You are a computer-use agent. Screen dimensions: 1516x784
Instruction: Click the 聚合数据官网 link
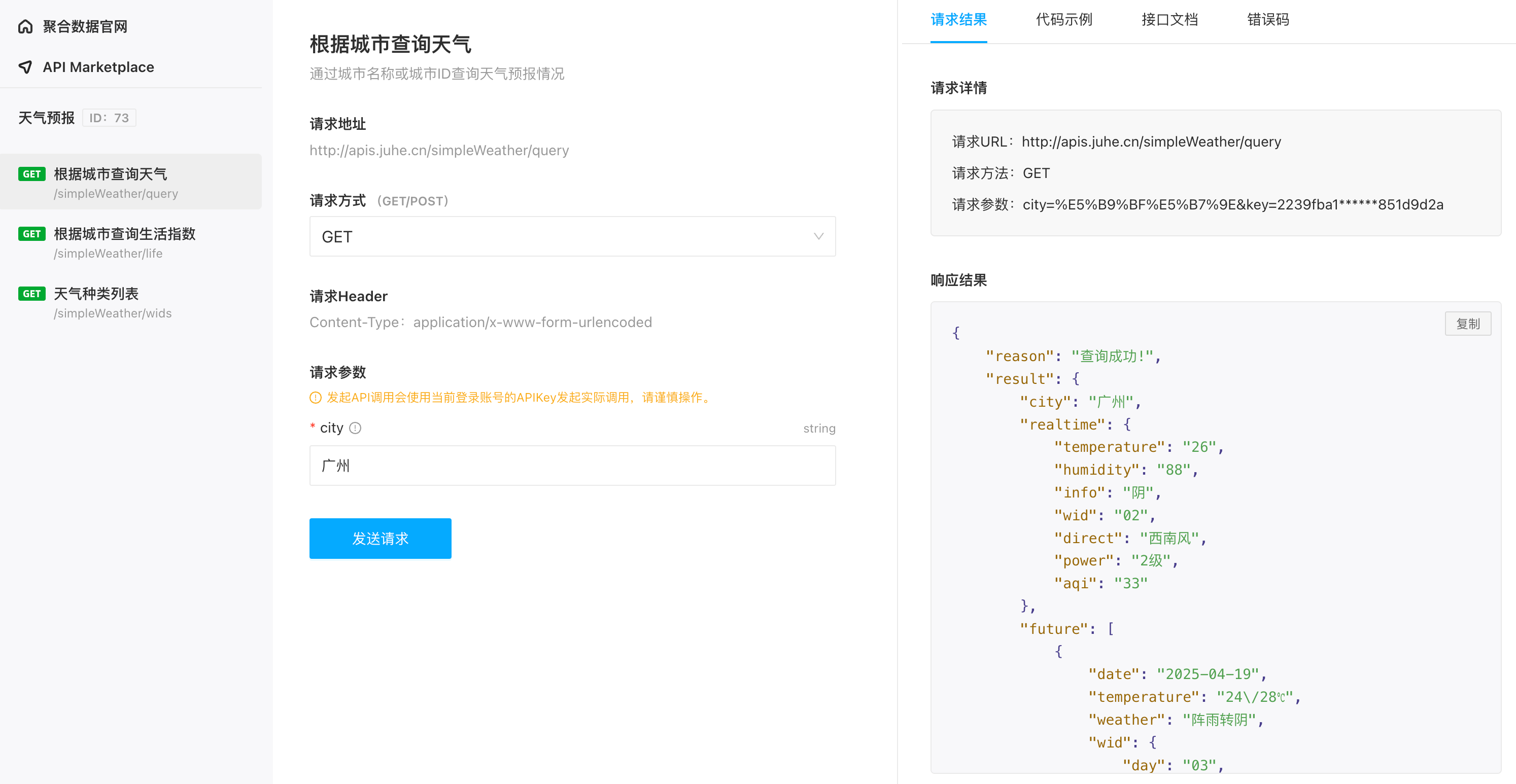[85, 26]
